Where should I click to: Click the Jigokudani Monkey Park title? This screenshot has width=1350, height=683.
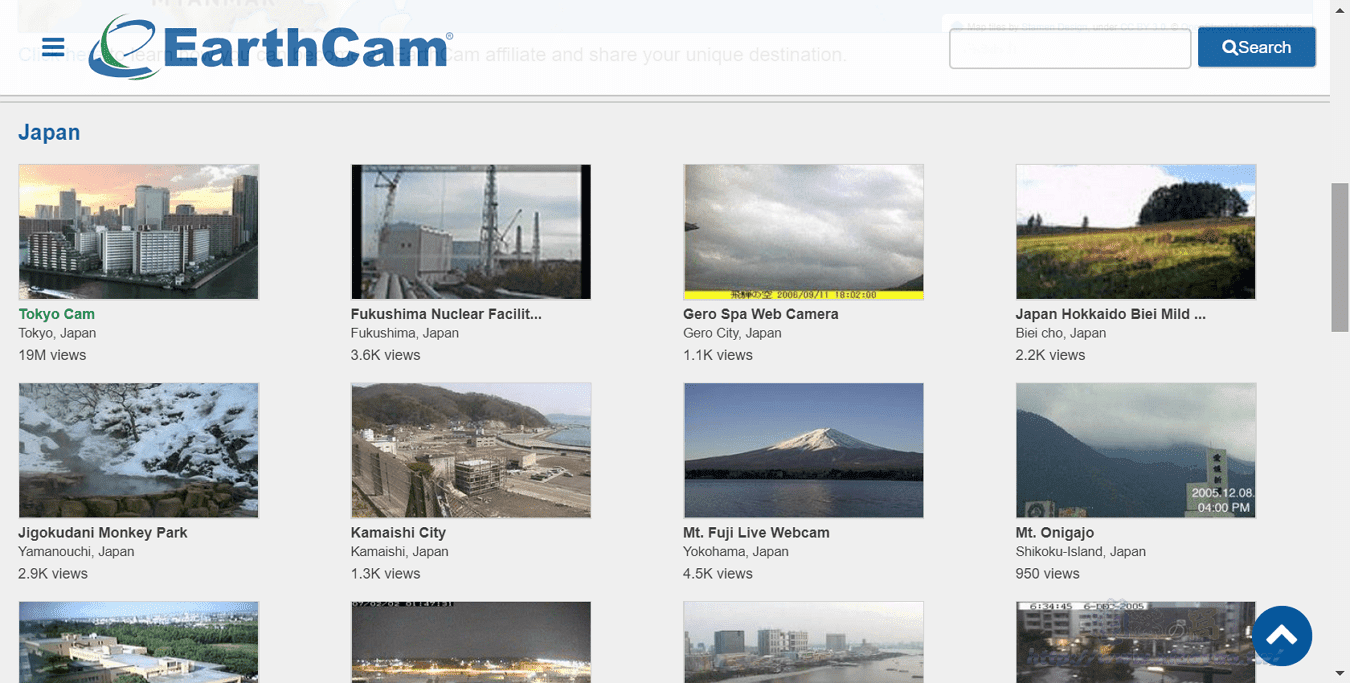pos(103,532)
